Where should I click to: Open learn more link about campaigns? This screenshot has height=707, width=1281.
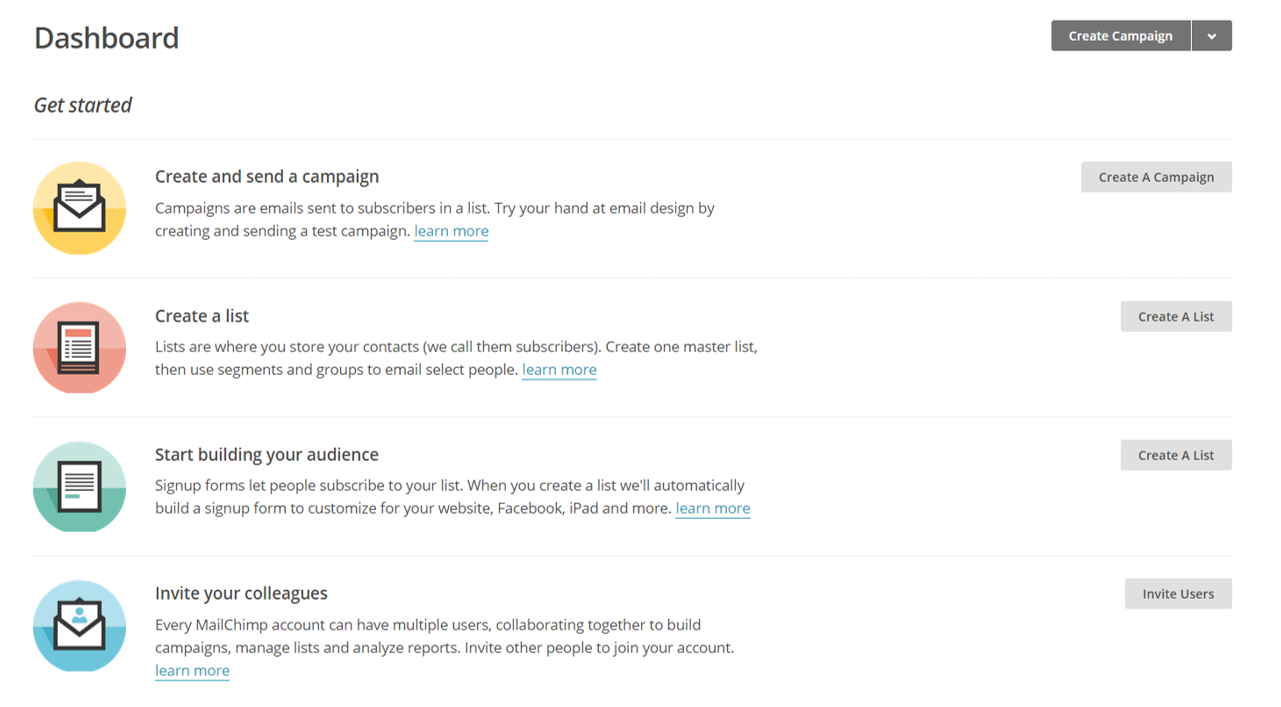coord(452,231)
